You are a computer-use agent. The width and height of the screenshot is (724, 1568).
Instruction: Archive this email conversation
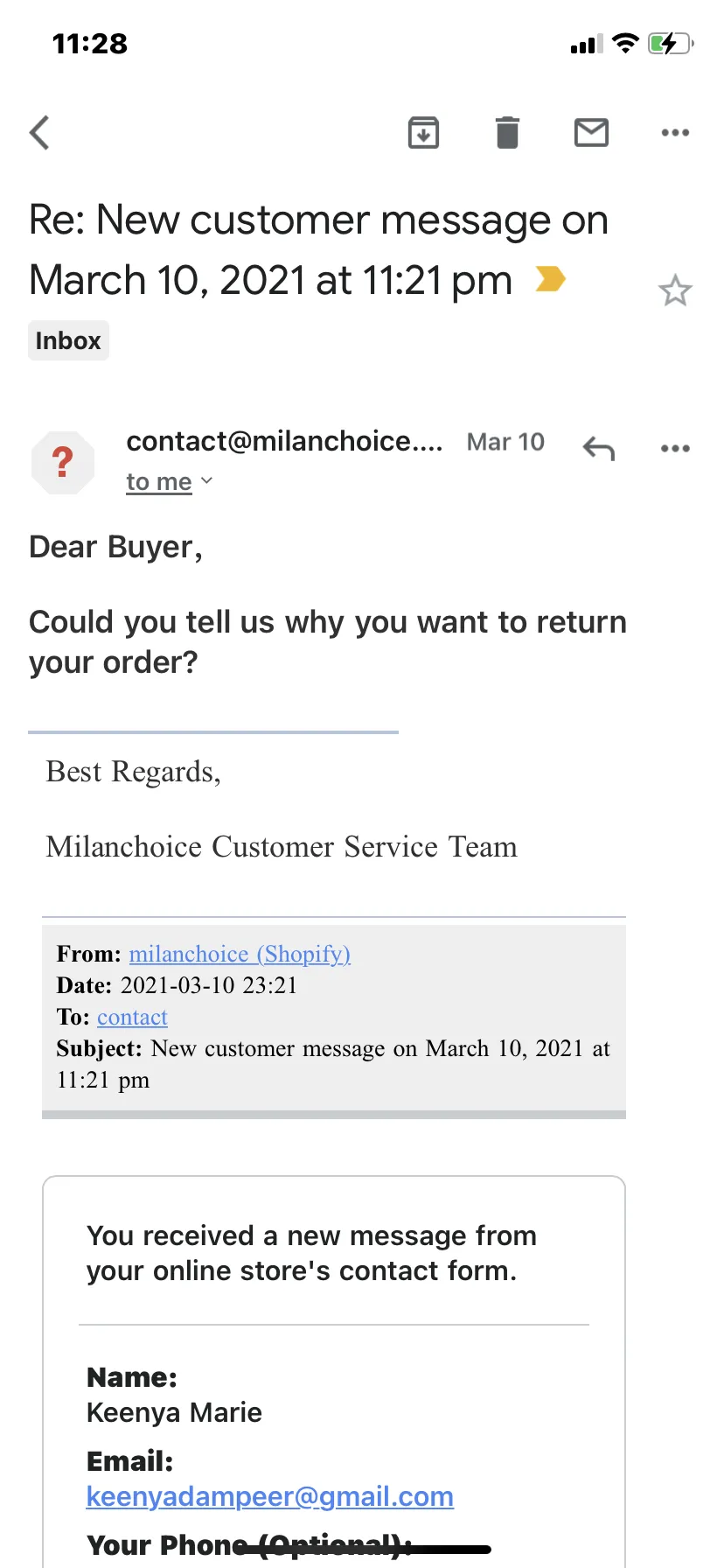click(423, 133)
